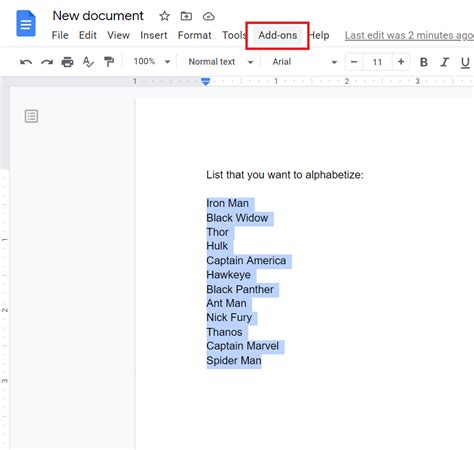474x450 pixels.
Task: Click the New document title
Action: pyautogui.click(x=98, y=16)
